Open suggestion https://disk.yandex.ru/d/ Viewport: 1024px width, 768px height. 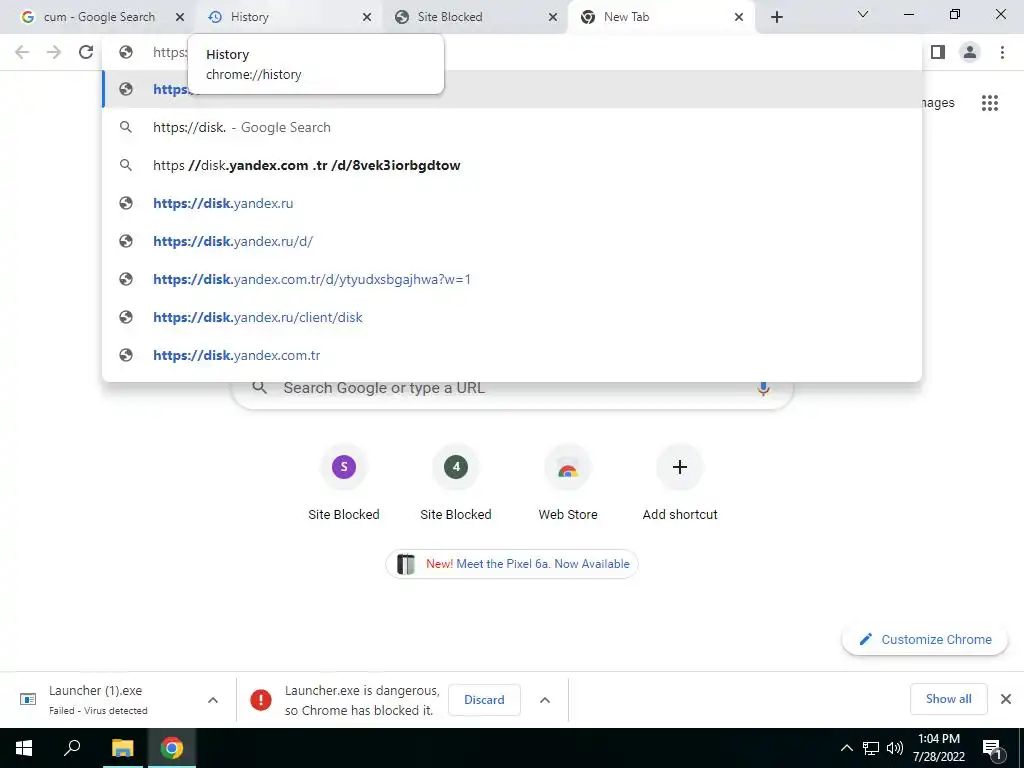[512, 241]
